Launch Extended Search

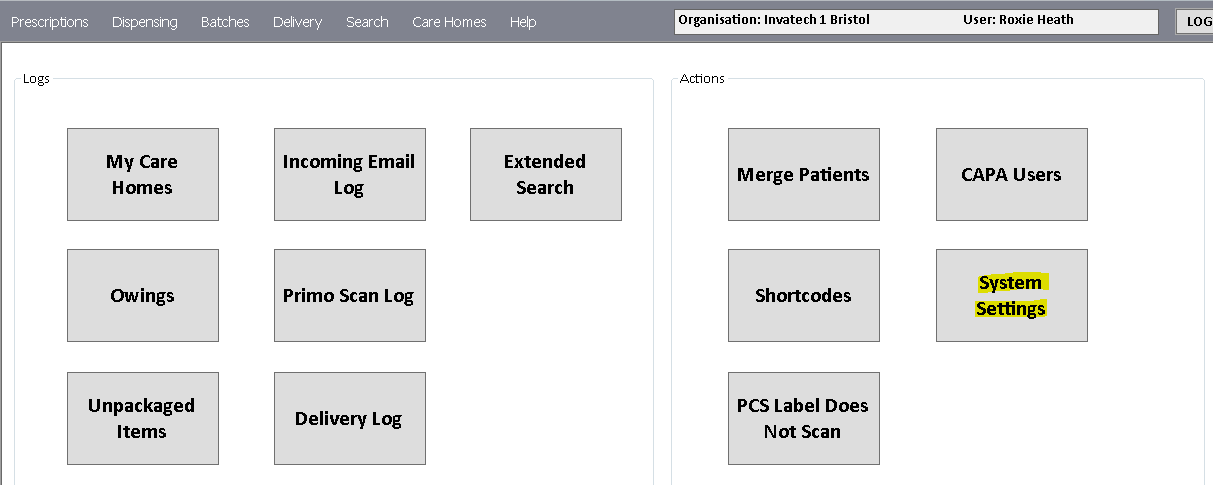click(545, 174)
